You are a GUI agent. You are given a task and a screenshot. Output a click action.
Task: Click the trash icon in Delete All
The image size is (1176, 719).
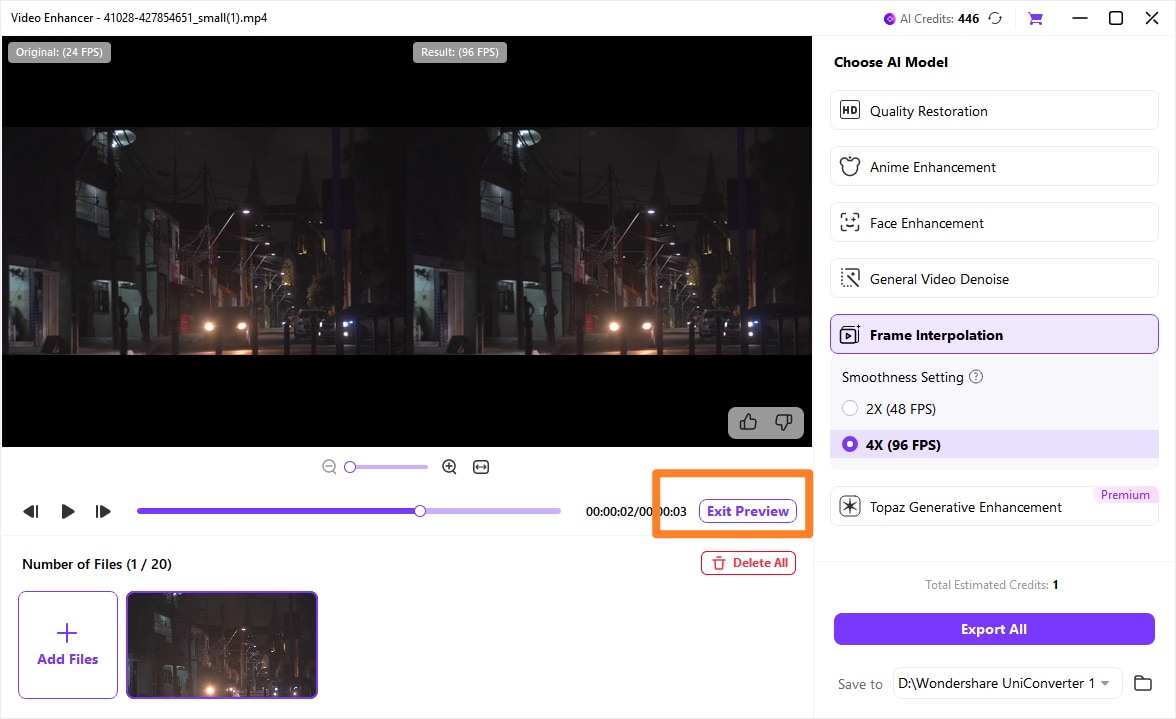pos(718,563)
